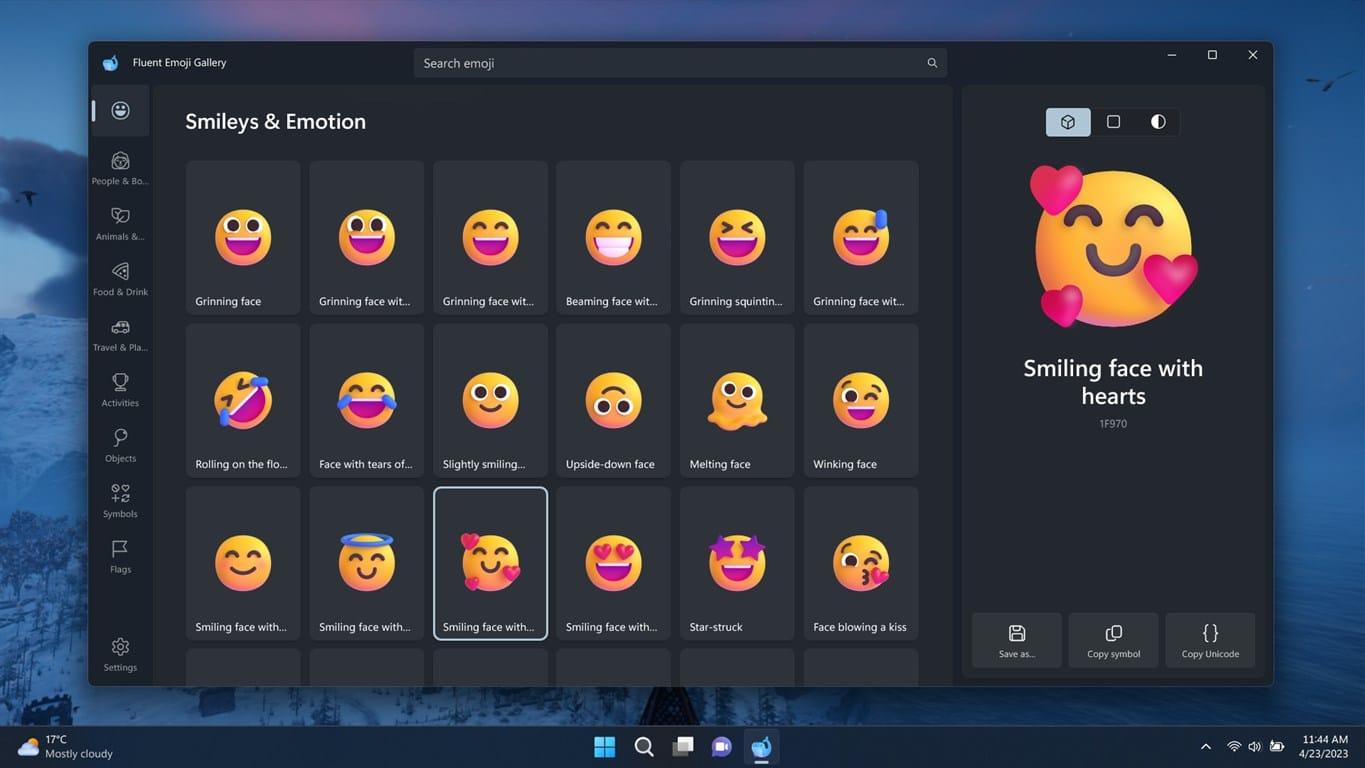Select the Melting face emoji

pyautogui.click(x=737, y=400)
